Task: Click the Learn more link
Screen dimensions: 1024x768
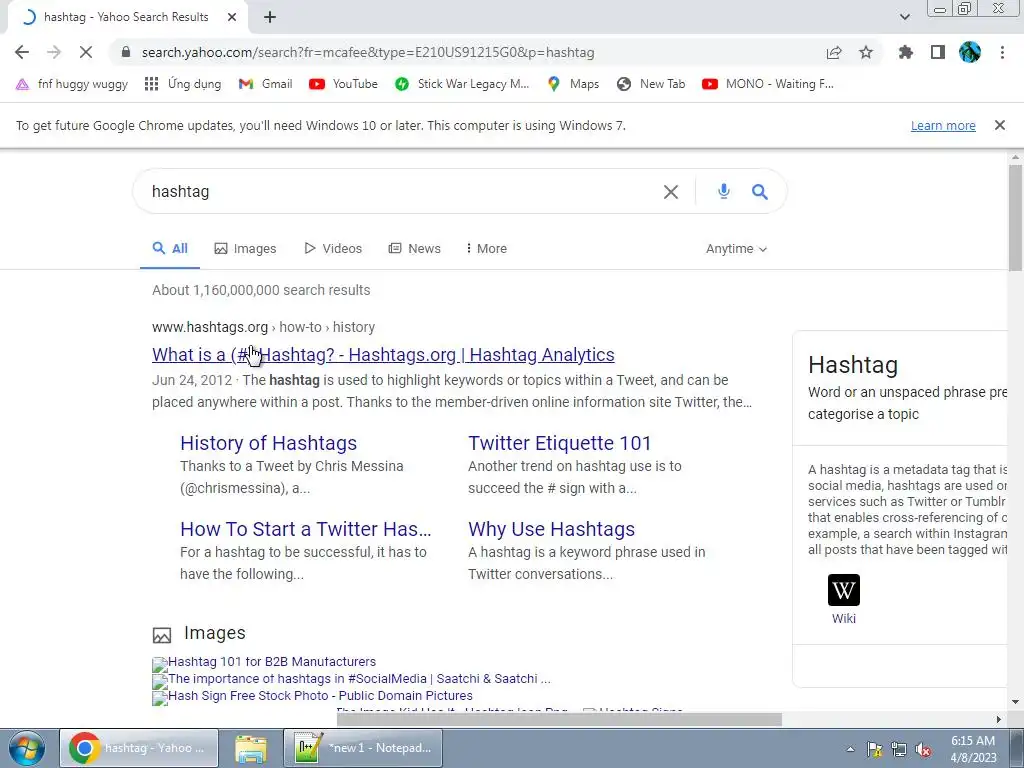Action: coord(943,125)
